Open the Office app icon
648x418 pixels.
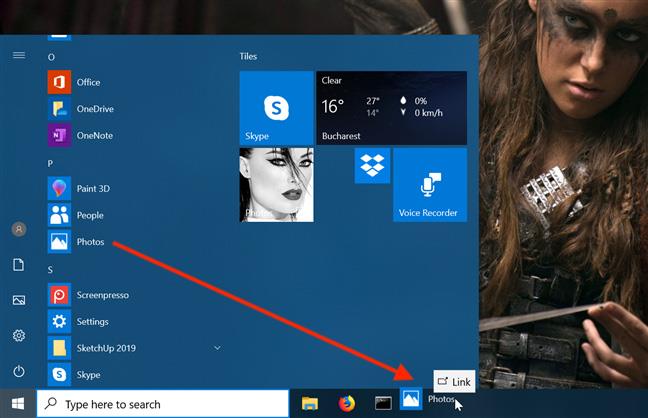click(59, 82)
